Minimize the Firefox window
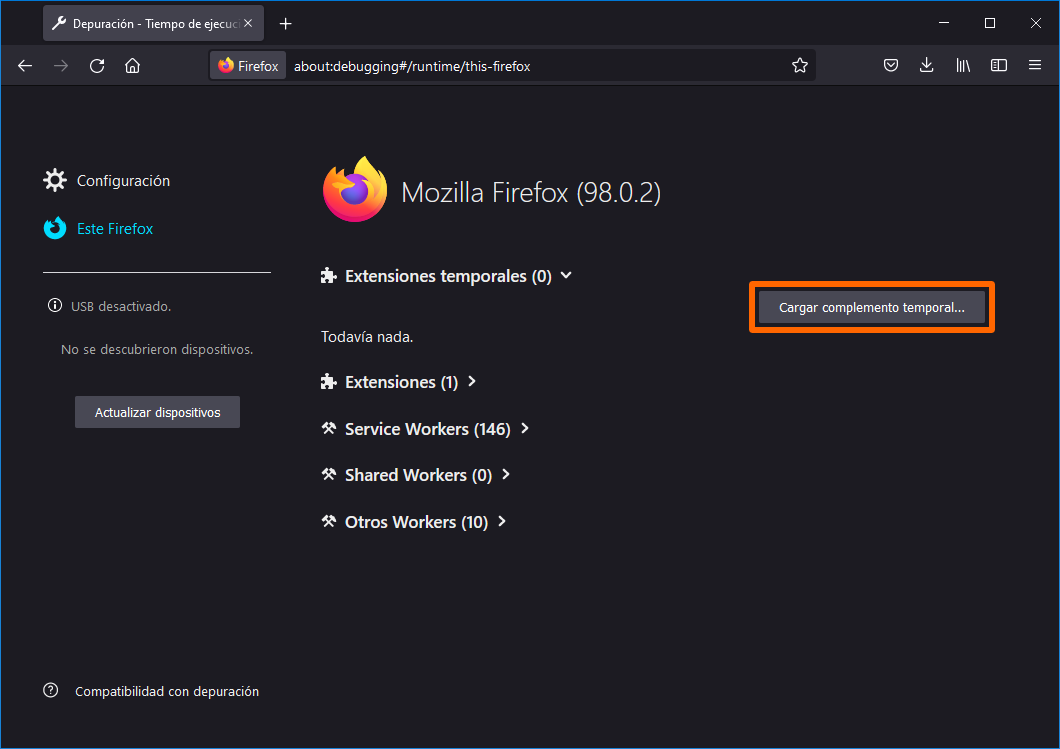The image size is (1060, 749). click(944, 23)
